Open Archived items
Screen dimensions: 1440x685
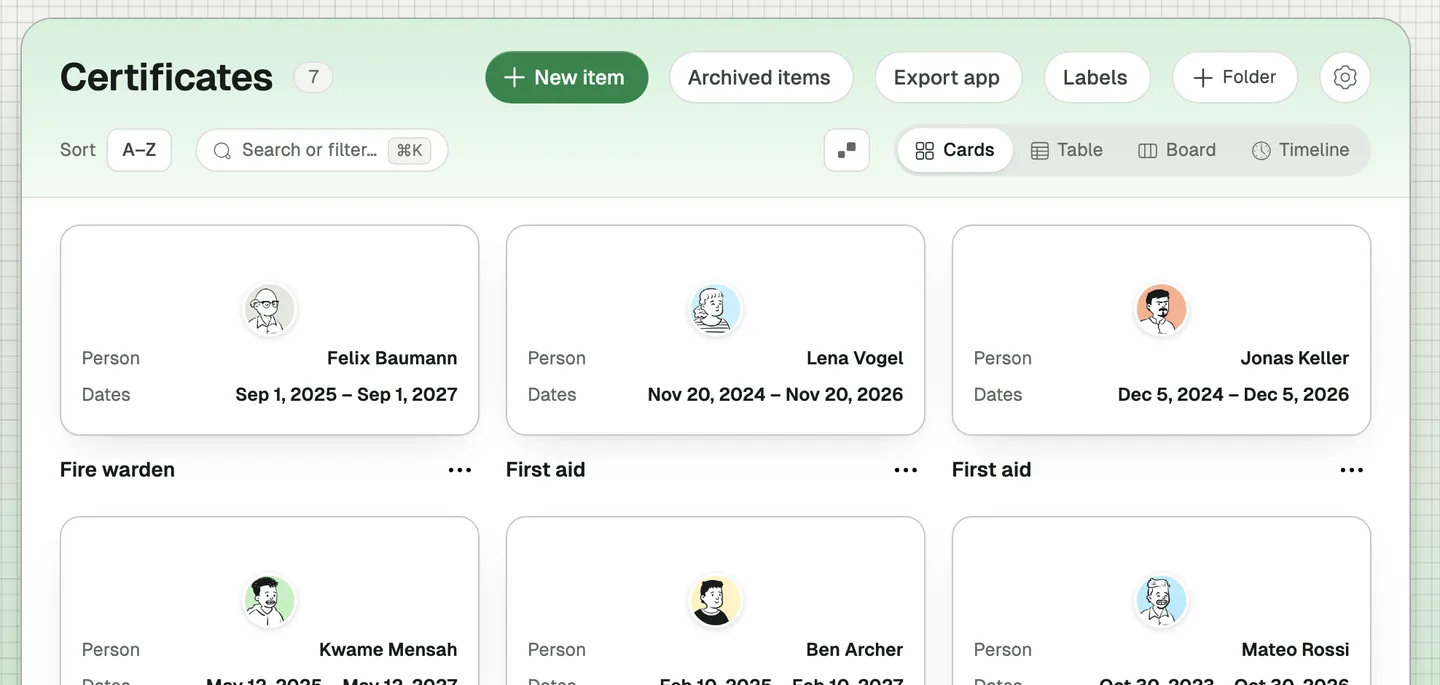pyautogui.click(x=761, y=77)
